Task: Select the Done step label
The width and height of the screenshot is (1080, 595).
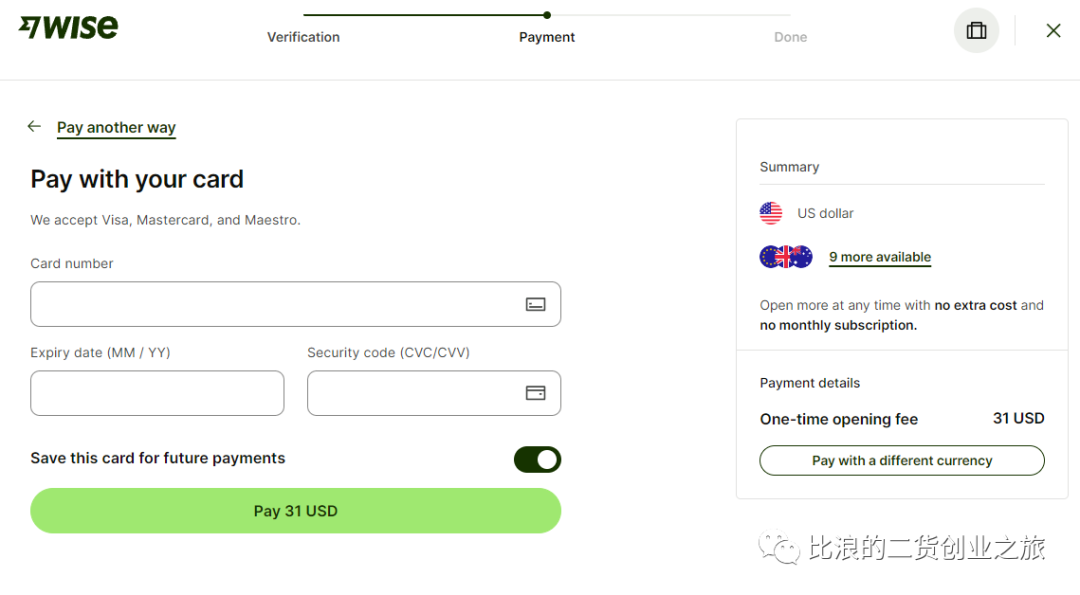Action: [790, 37]
